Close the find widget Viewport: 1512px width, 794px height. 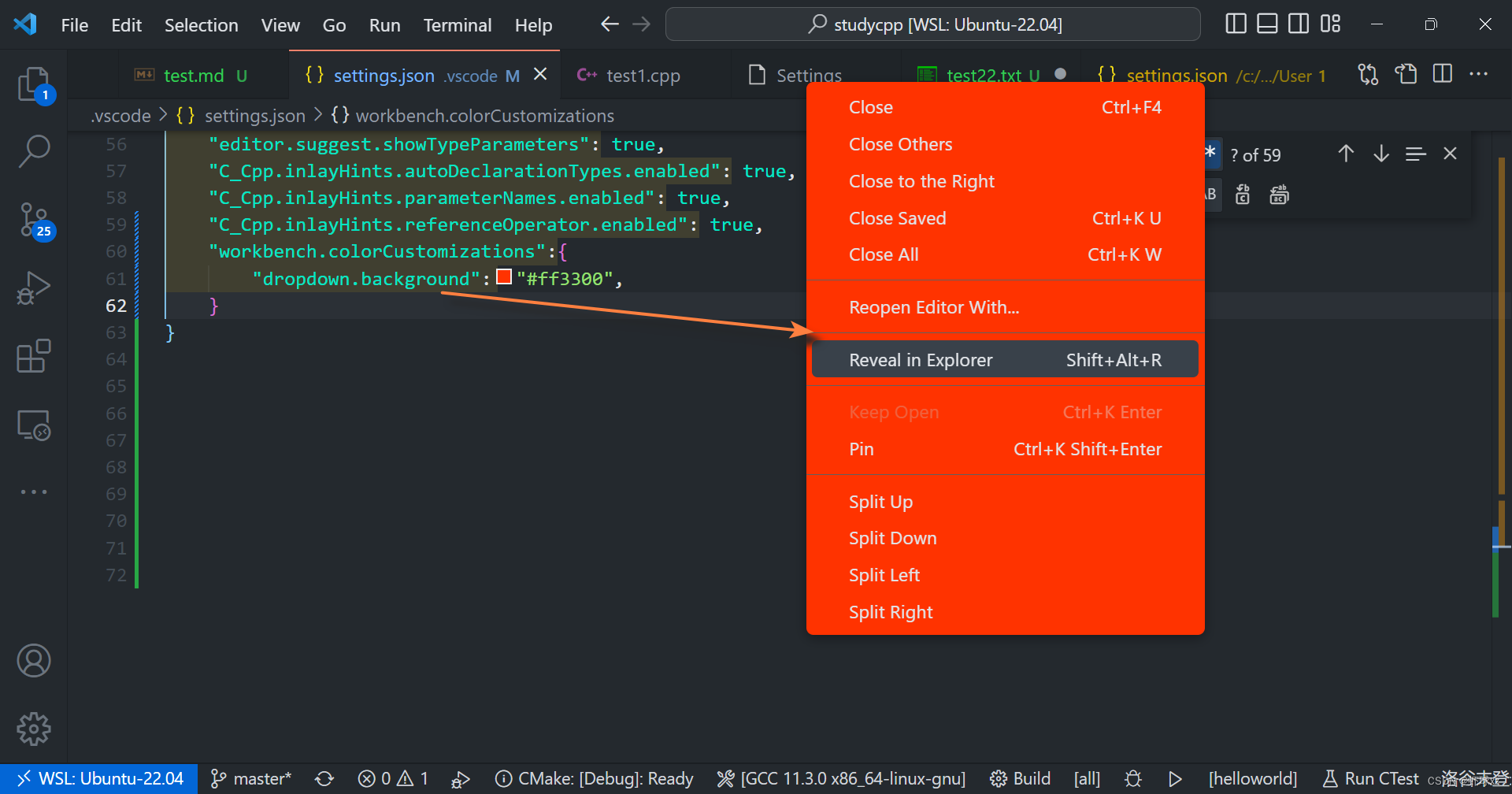click(1450, 154)
